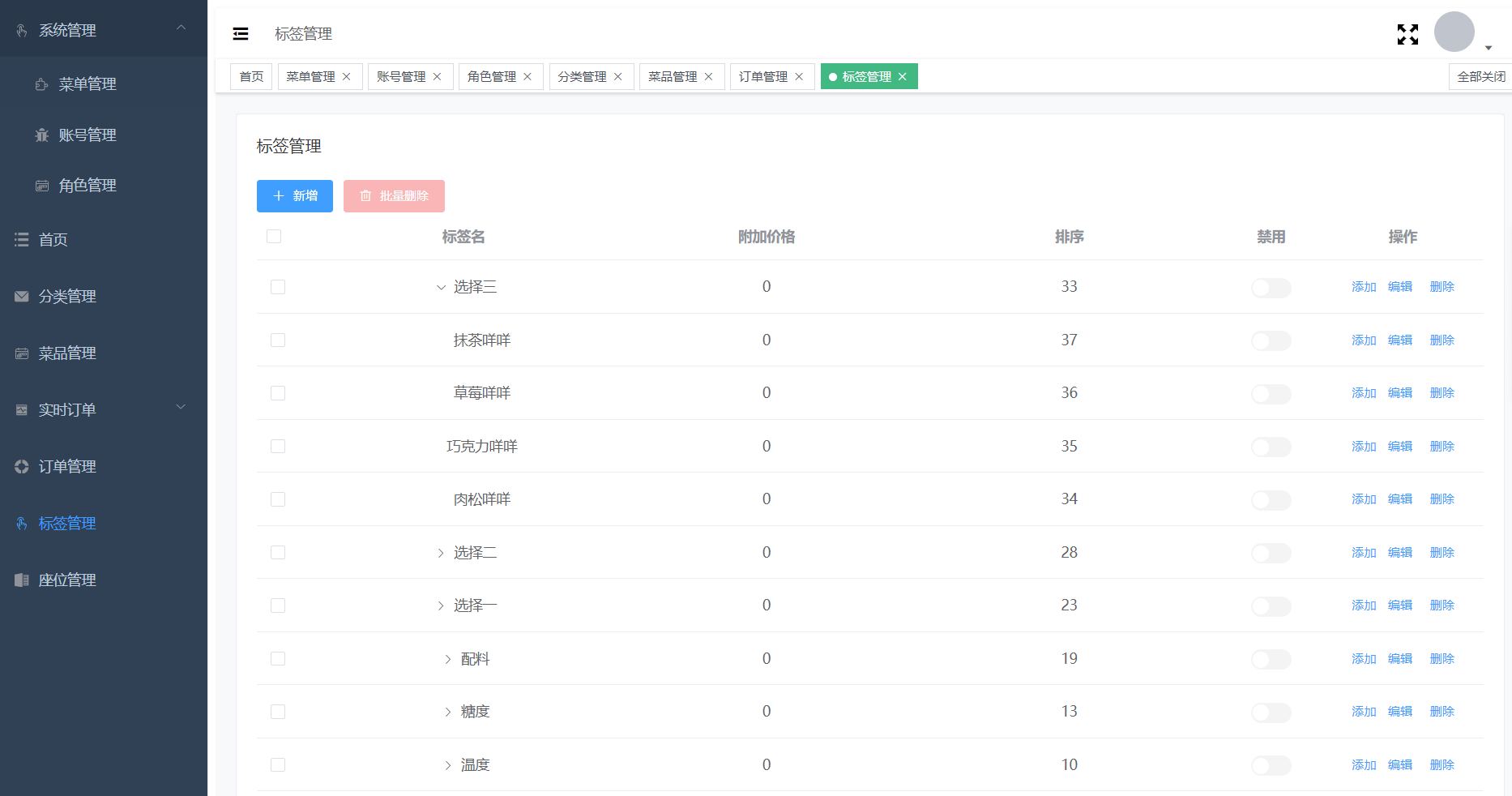
Task: Expand the 选择一 tree row
Action: [x=441, y=606]
